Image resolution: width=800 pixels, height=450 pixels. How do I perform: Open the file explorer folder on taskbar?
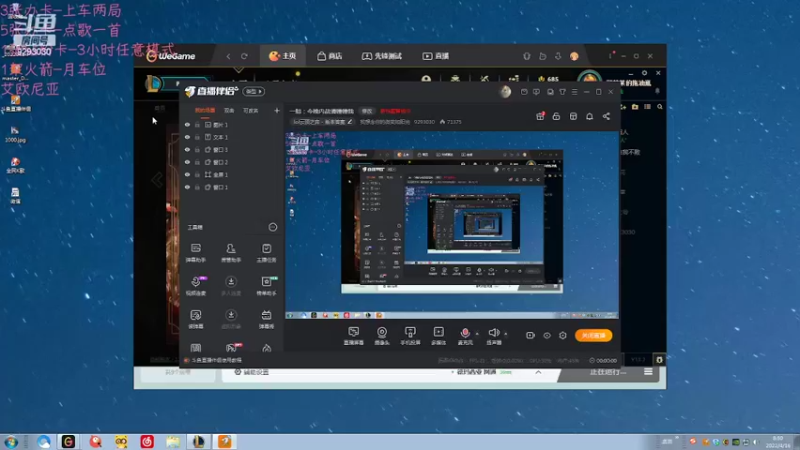coord(173,441)
